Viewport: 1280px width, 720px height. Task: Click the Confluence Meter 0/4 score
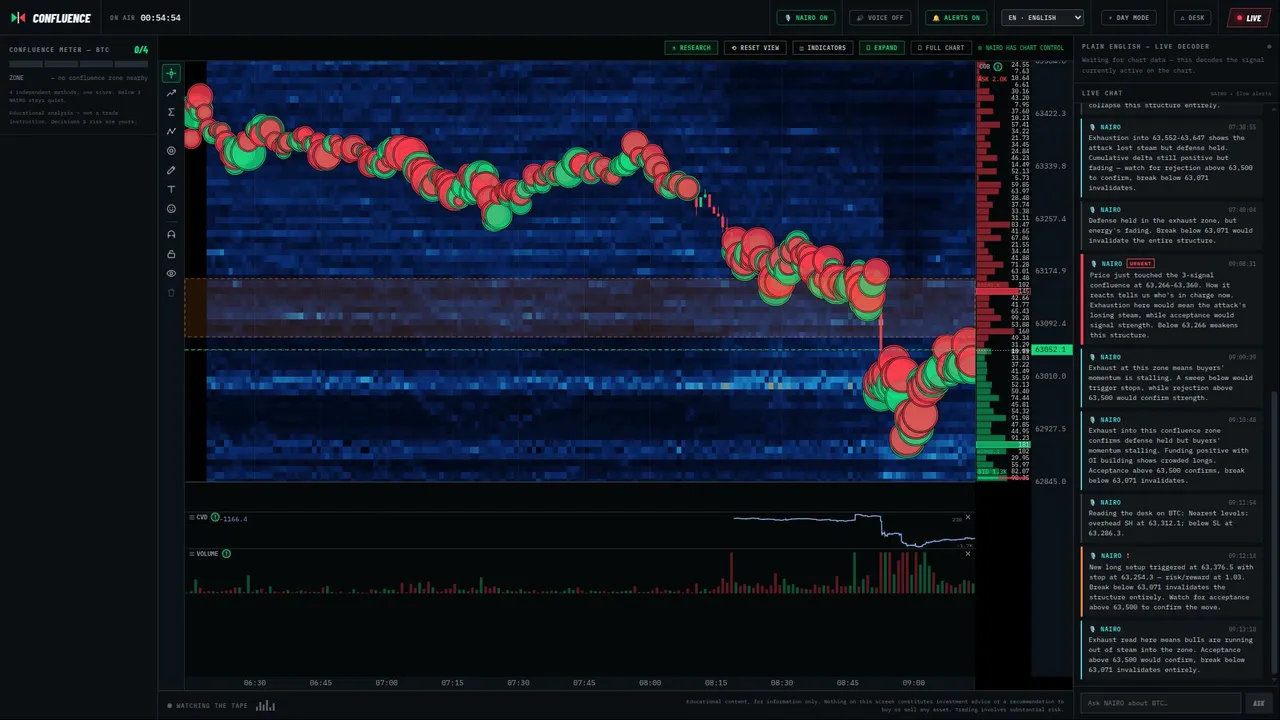click(x=141, y=49)
